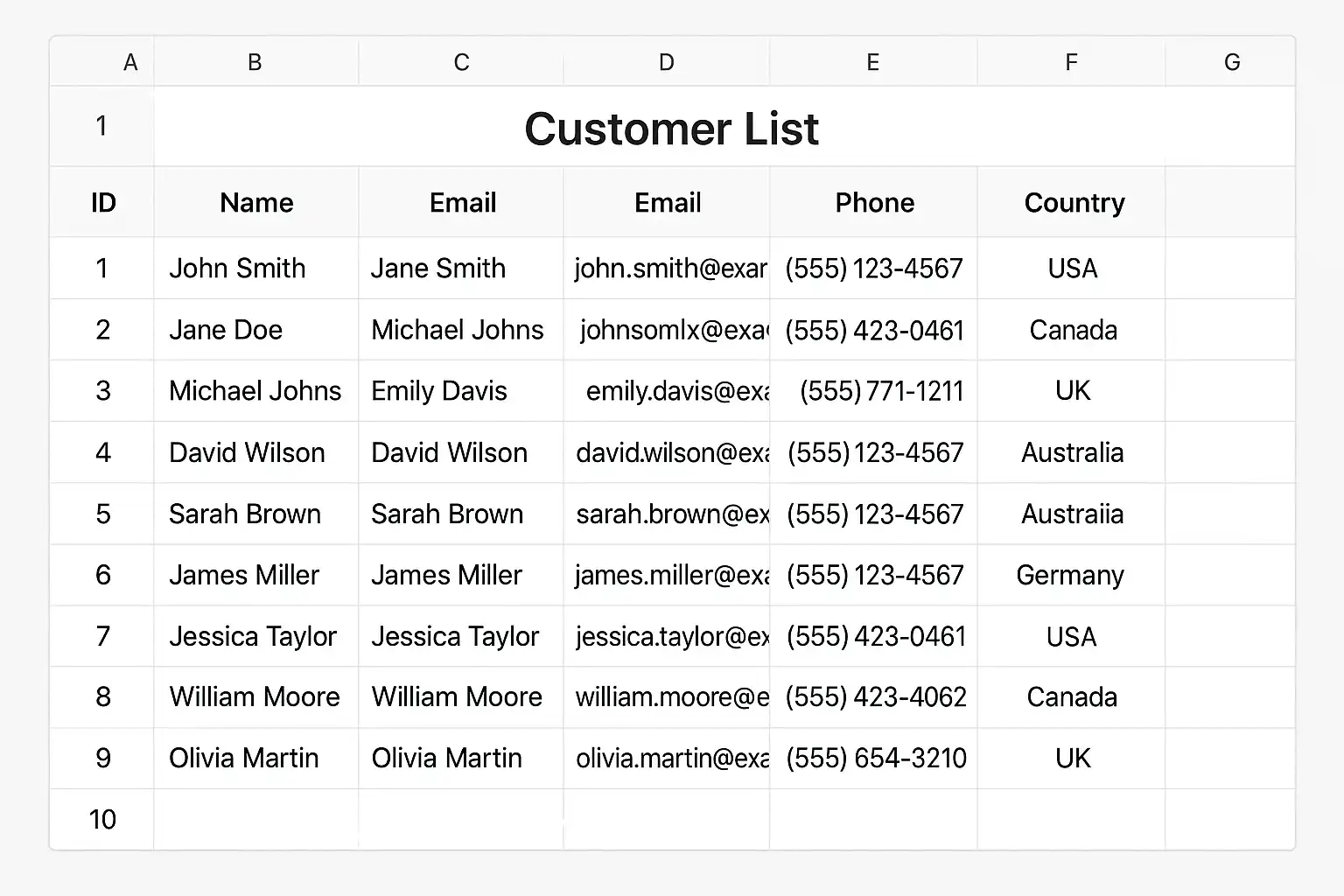Image resolution: width=1344 pixels, height=896 pixels.
Task: Select column F header
Action: click(x=1071, y=62)
